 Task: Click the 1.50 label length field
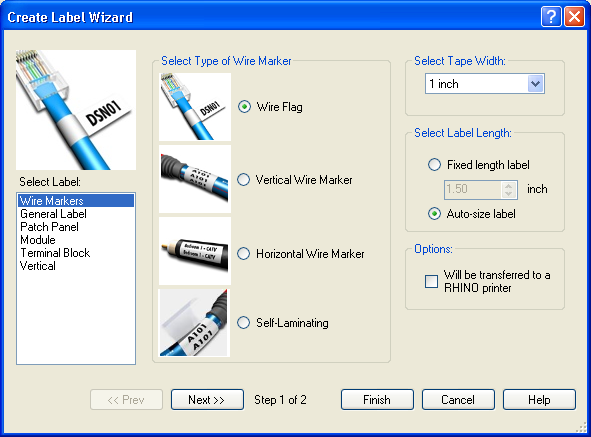point(473,189)
